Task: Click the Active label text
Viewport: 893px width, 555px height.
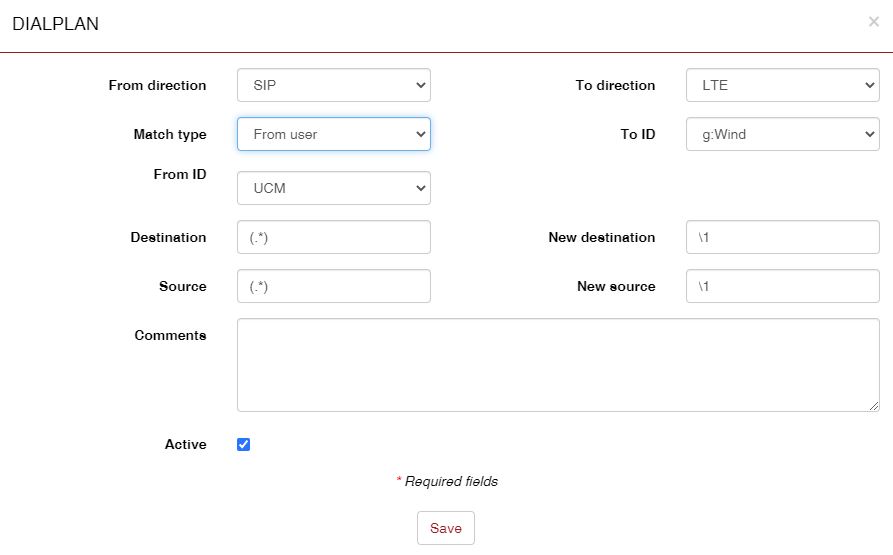Action: [x=185, y=445]
